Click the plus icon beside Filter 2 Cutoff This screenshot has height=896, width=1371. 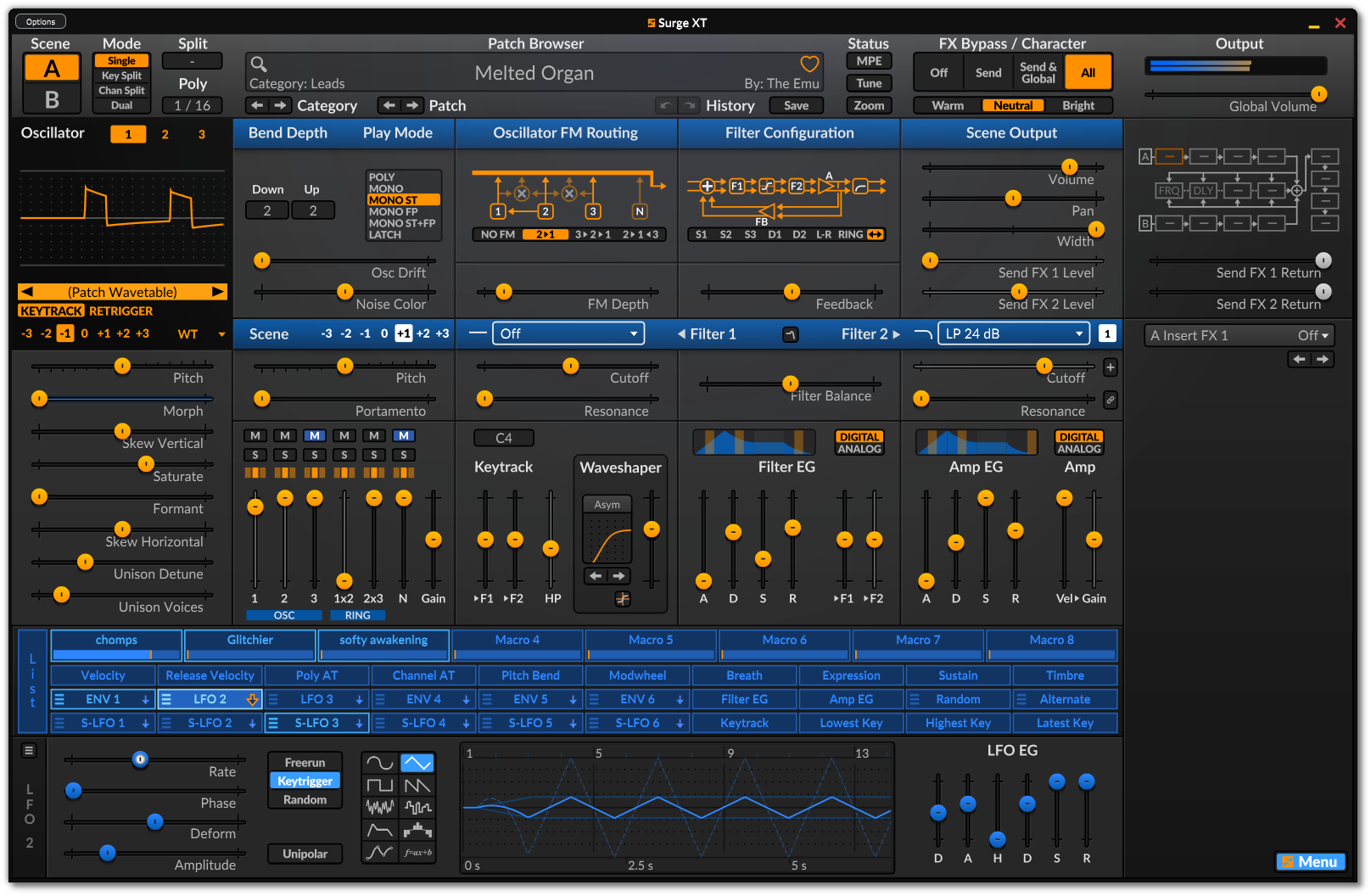[x=1110, y=367]
